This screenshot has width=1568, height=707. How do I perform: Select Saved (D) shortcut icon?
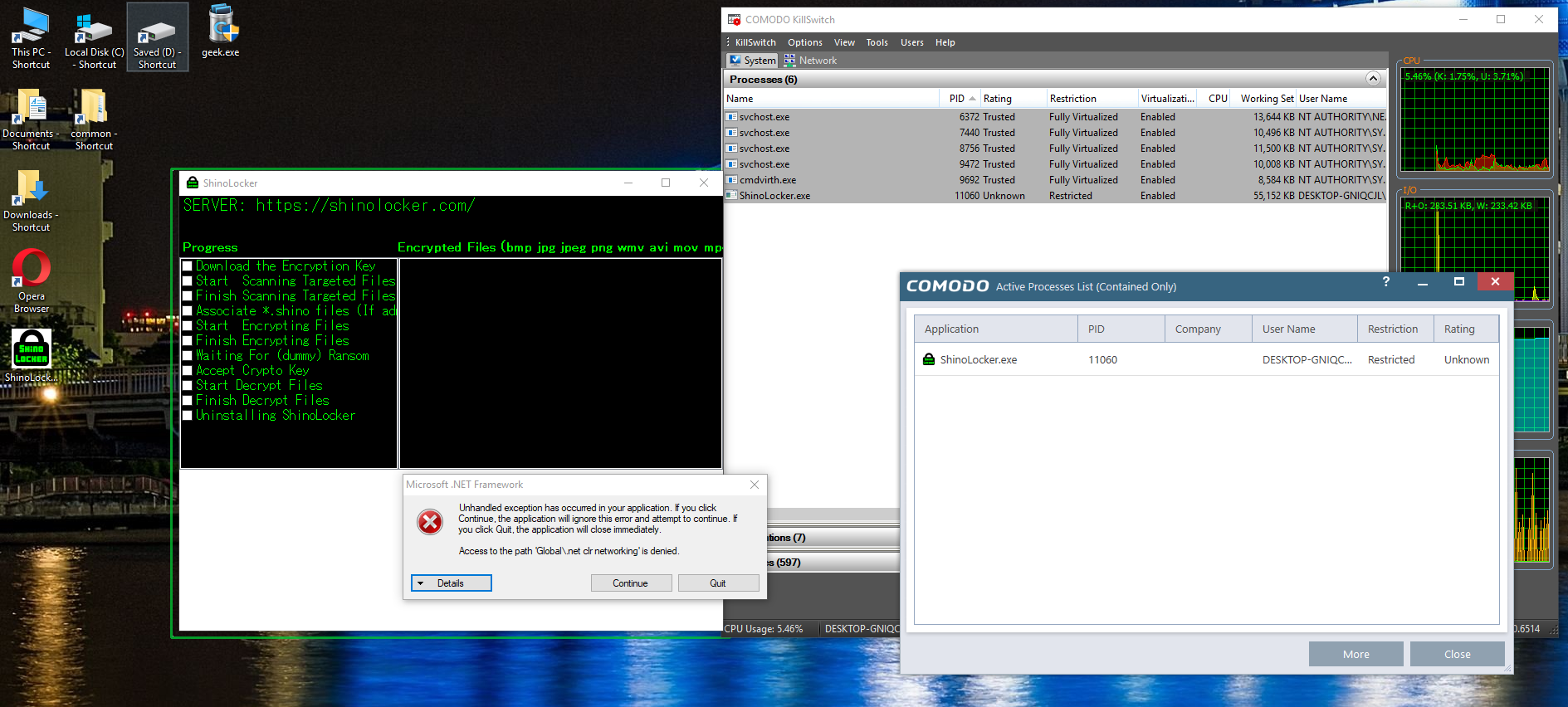(x=157, y=38)
